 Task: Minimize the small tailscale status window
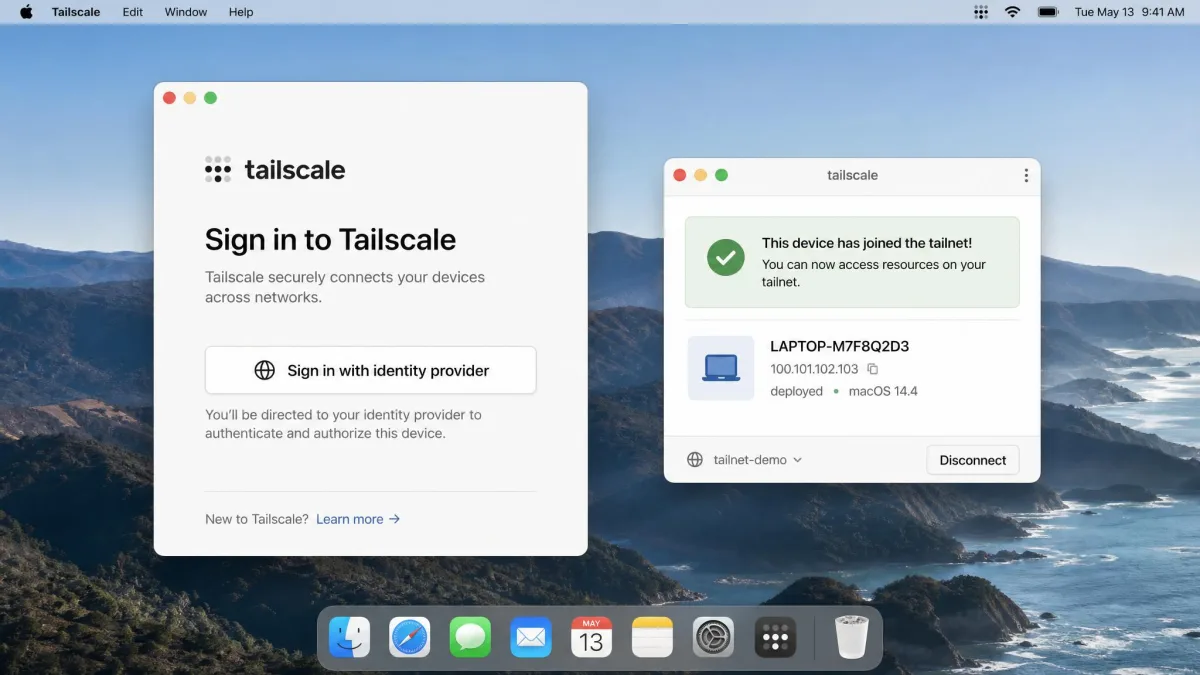point(701,175)
